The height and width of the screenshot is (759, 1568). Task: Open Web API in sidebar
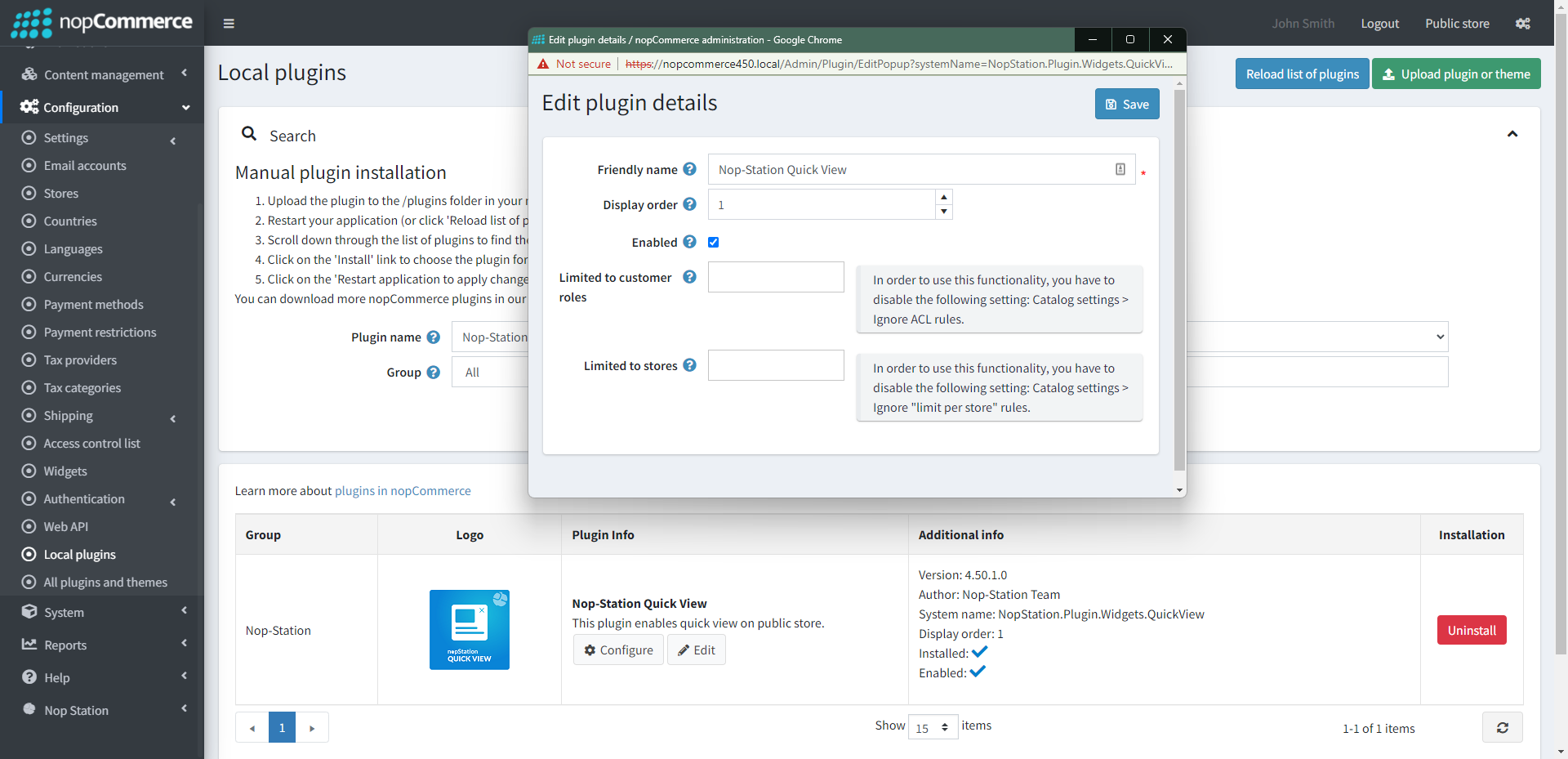click(66, 527)
